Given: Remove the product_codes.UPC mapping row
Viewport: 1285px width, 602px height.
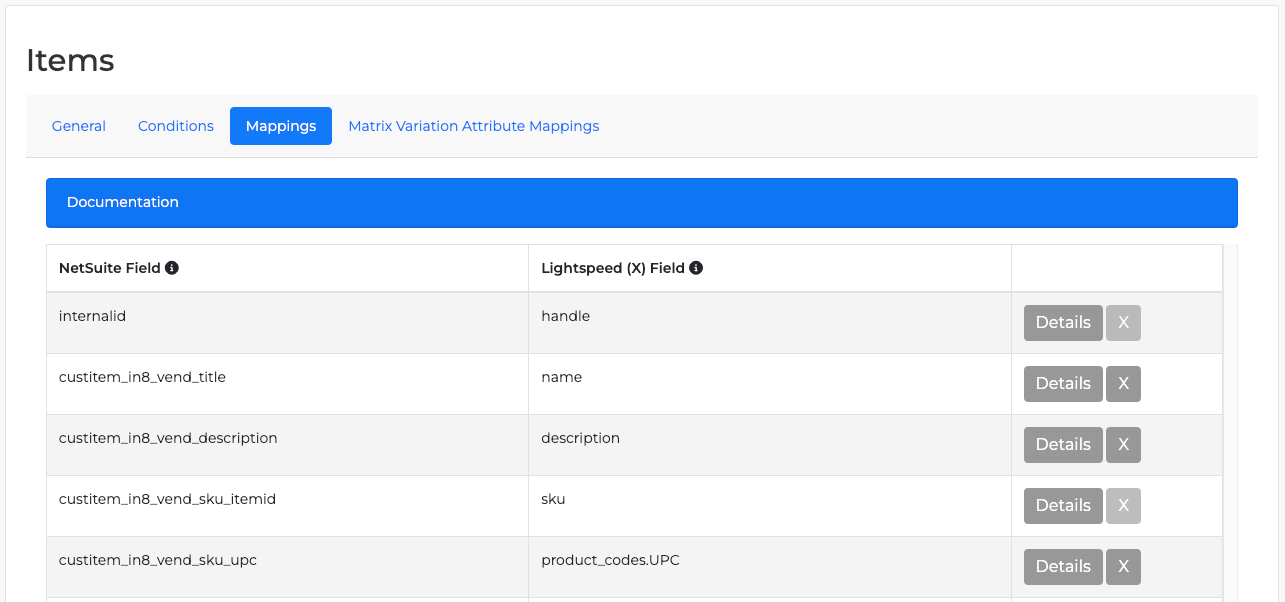Looking at the screenshot, I should pyautogui.click(x=1123, y=567).
